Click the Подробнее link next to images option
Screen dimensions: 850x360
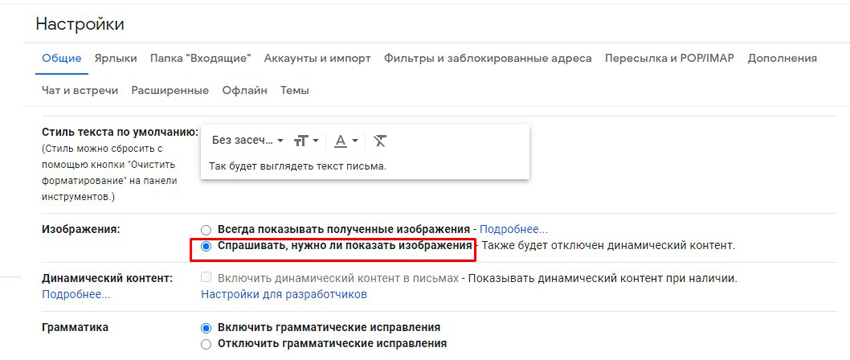point(514,229)
